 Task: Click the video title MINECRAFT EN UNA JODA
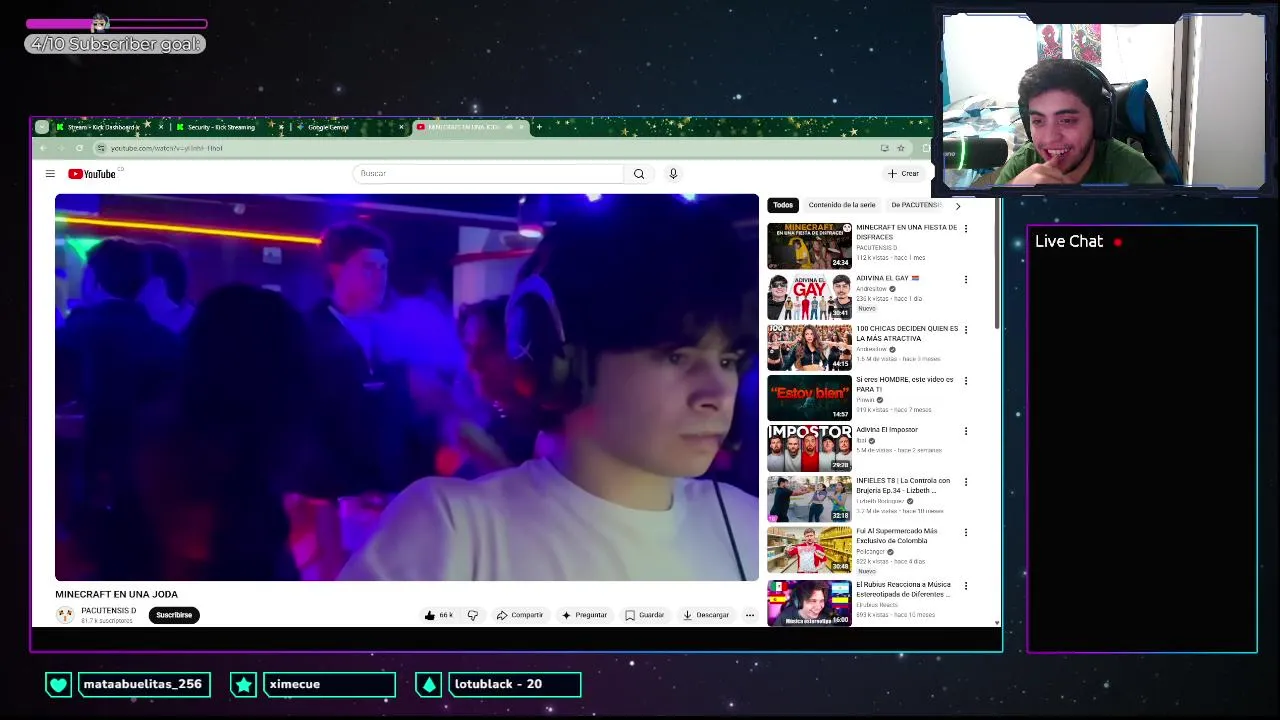pos(116,594)
